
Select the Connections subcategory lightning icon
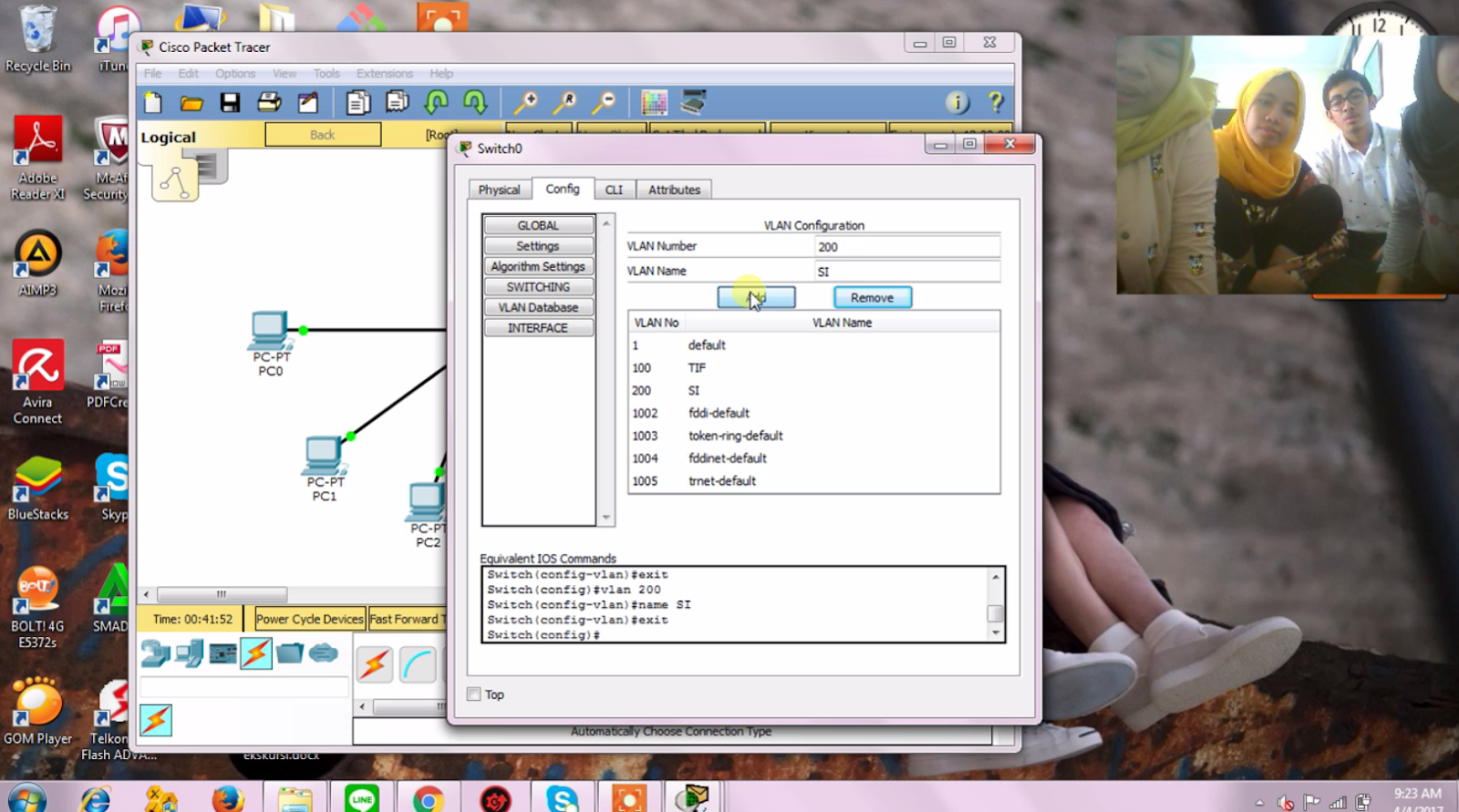(156, 720)
